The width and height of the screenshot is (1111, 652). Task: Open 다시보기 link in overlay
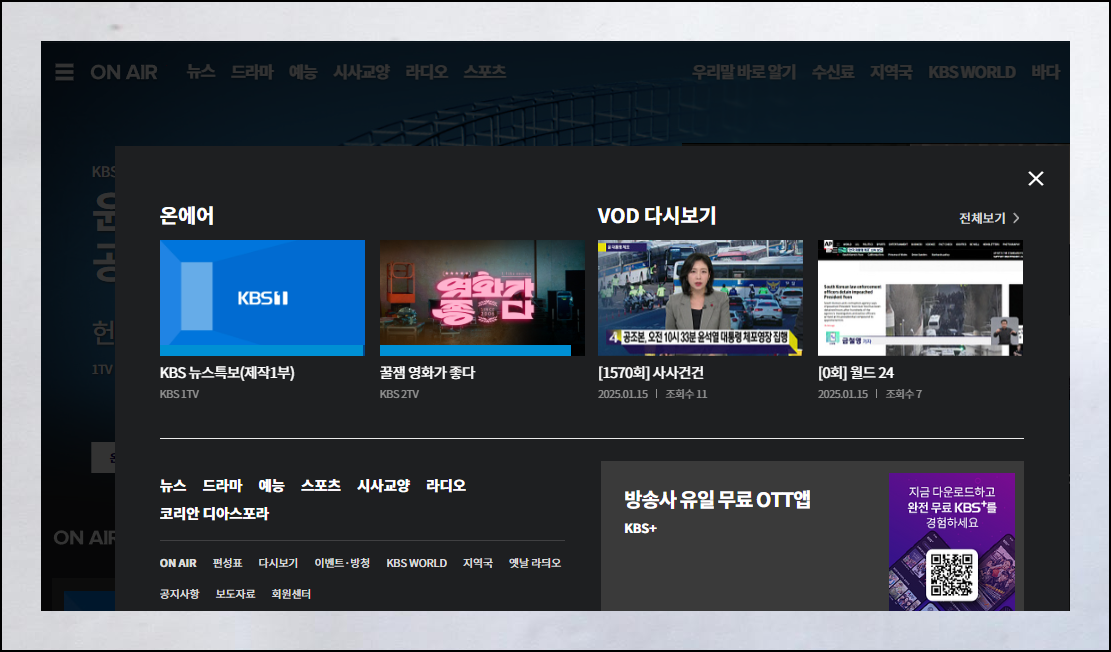pos(278,563)
